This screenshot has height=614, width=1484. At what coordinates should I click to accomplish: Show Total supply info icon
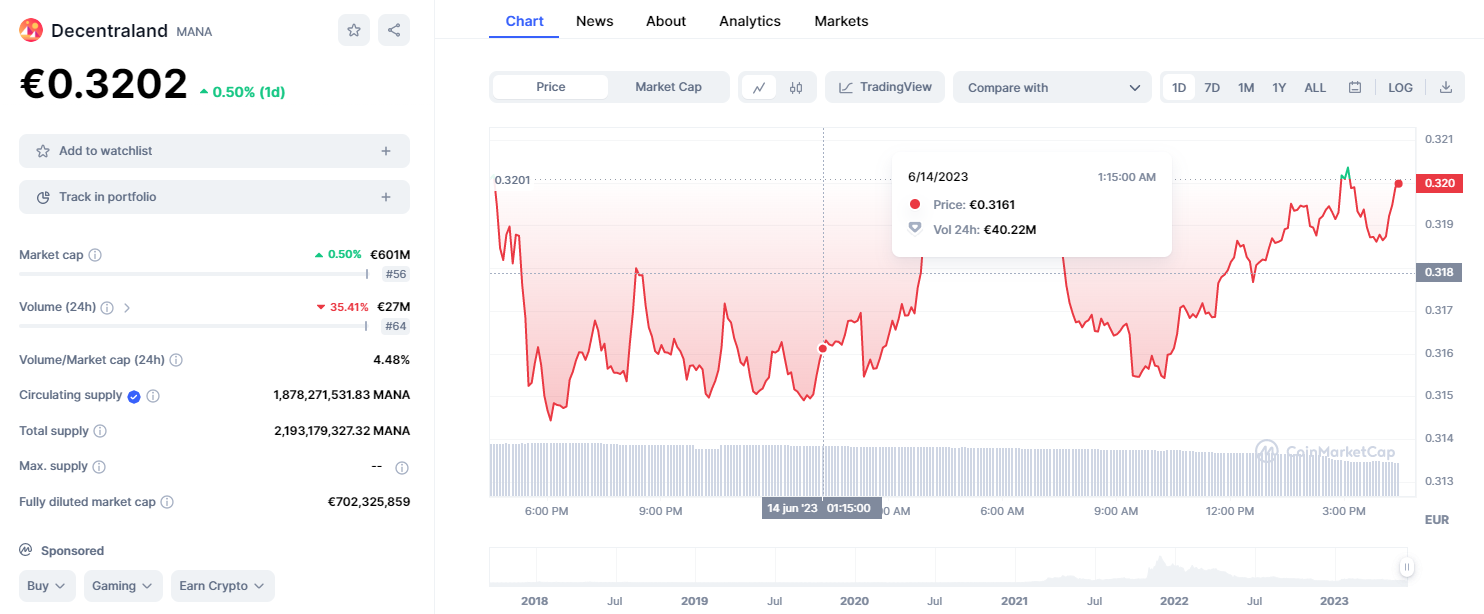(100, 431)
